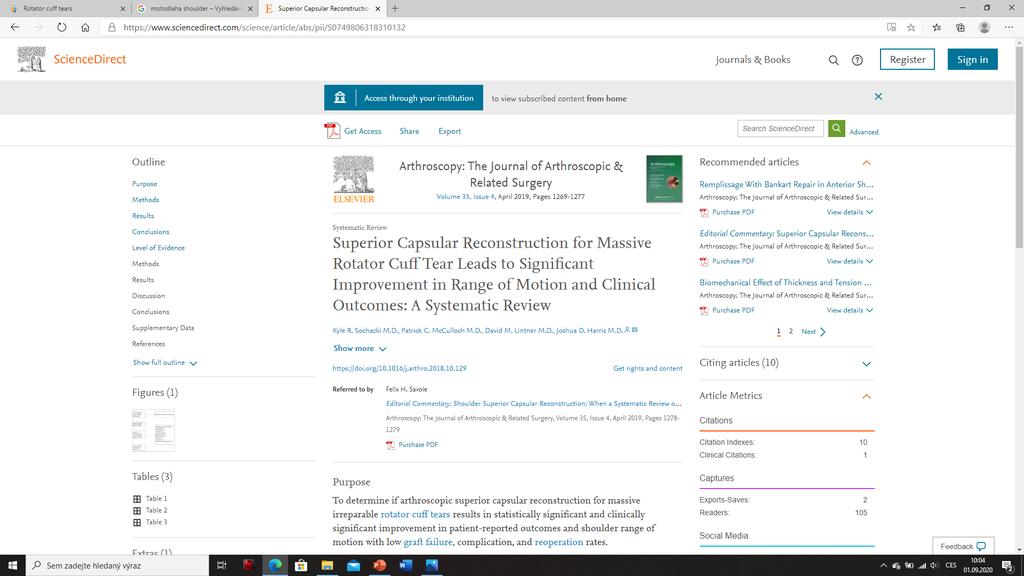Expand the Citing articles (10) section
This screenshot has width=1024, height=576.
867,364
